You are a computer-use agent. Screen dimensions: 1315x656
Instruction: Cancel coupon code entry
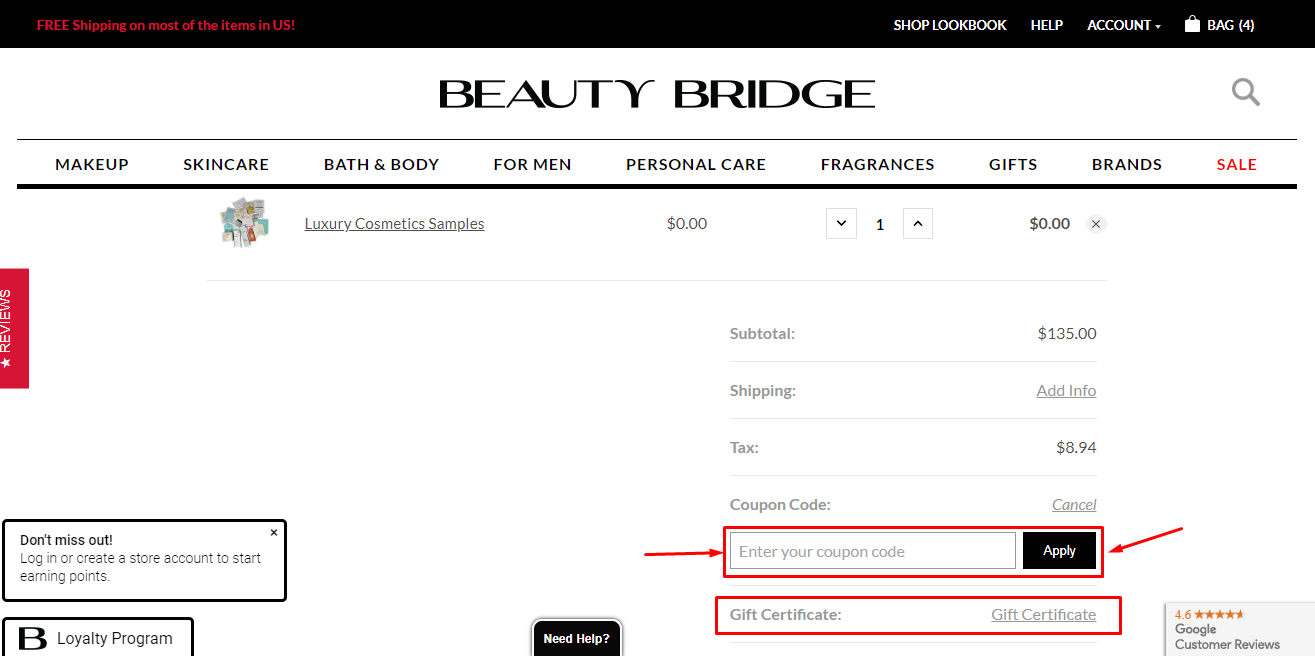coord(1074,505)
